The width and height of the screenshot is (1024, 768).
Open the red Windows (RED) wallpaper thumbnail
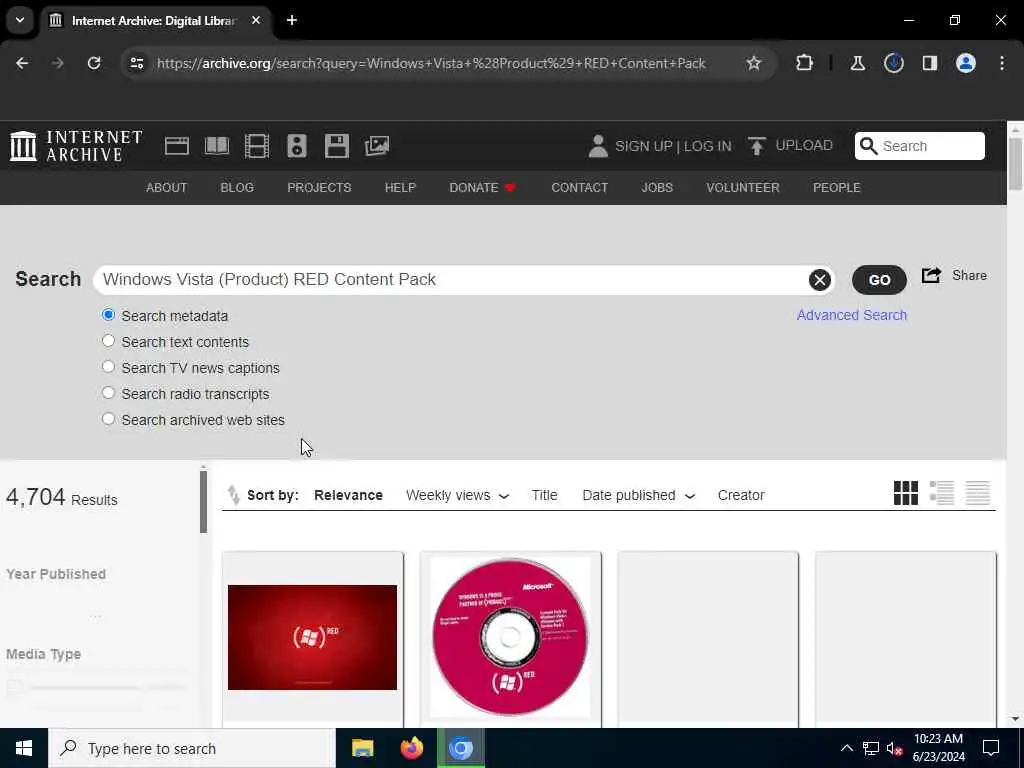[312, 637]
